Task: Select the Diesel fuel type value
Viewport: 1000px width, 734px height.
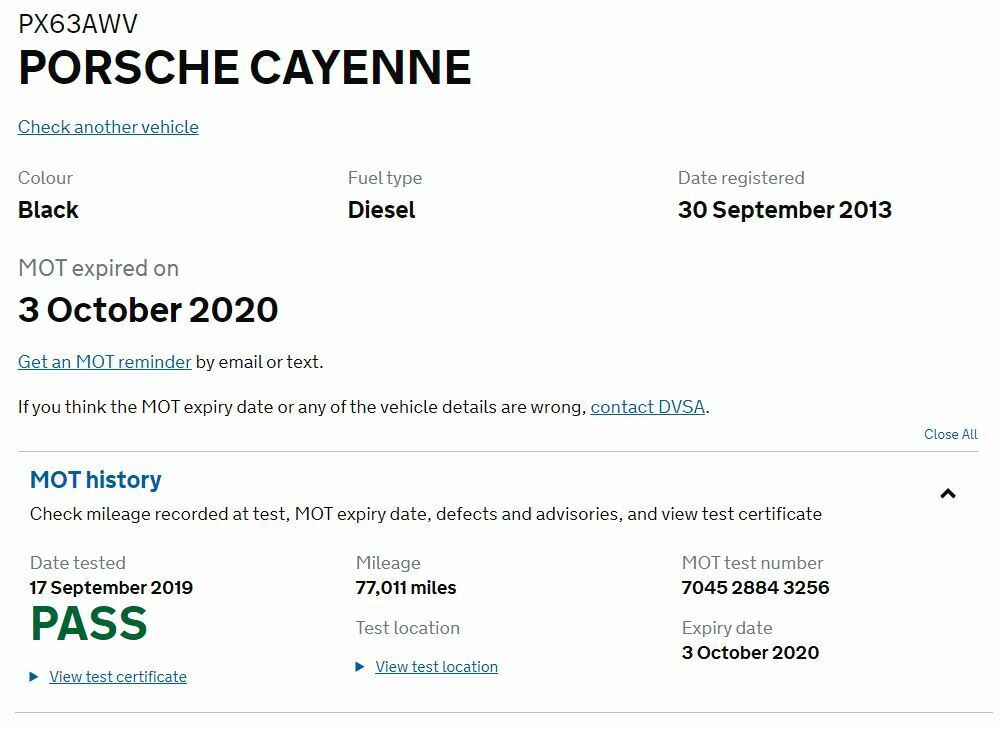Action: tap(382, 210)
